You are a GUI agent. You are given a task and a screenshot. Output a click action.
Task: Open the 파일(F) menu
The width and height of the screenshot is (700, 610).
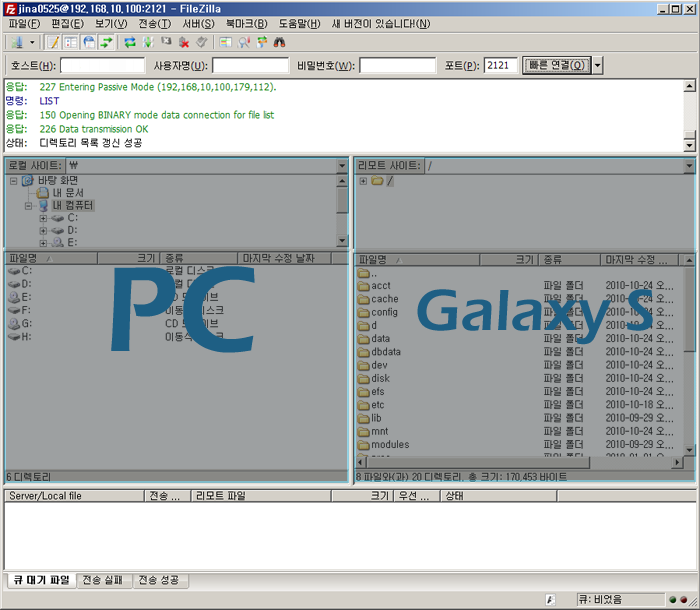[24, 24]
